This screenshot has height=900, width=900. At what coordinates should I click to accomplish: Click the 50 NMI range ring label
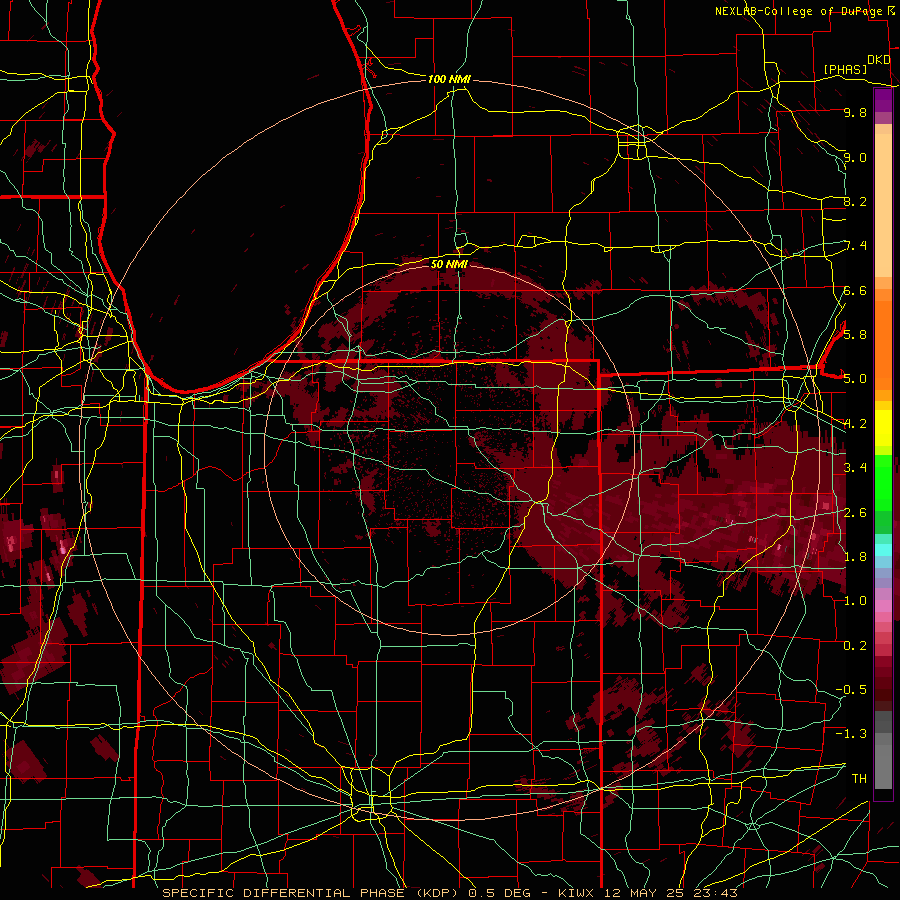coord(449,264)
